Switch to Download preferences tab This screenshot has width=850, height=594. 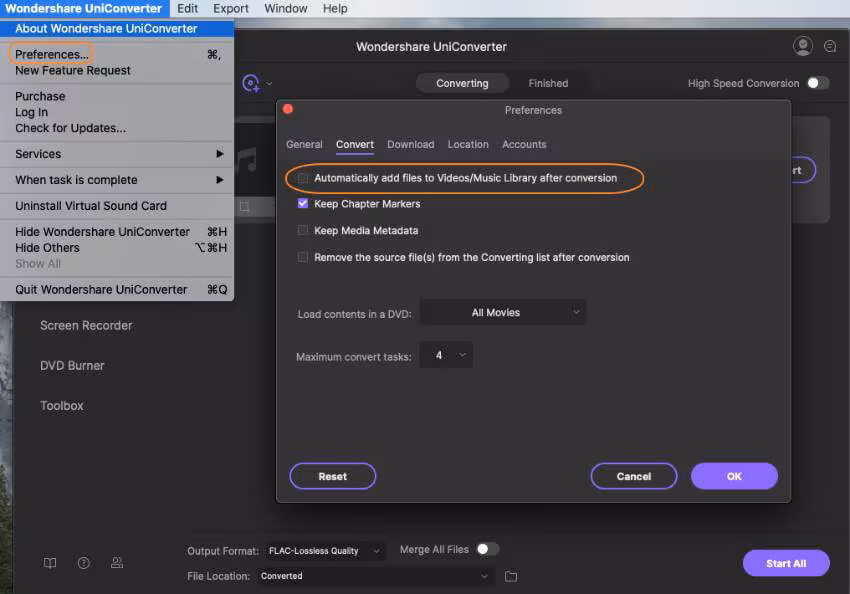click(410, 144)
